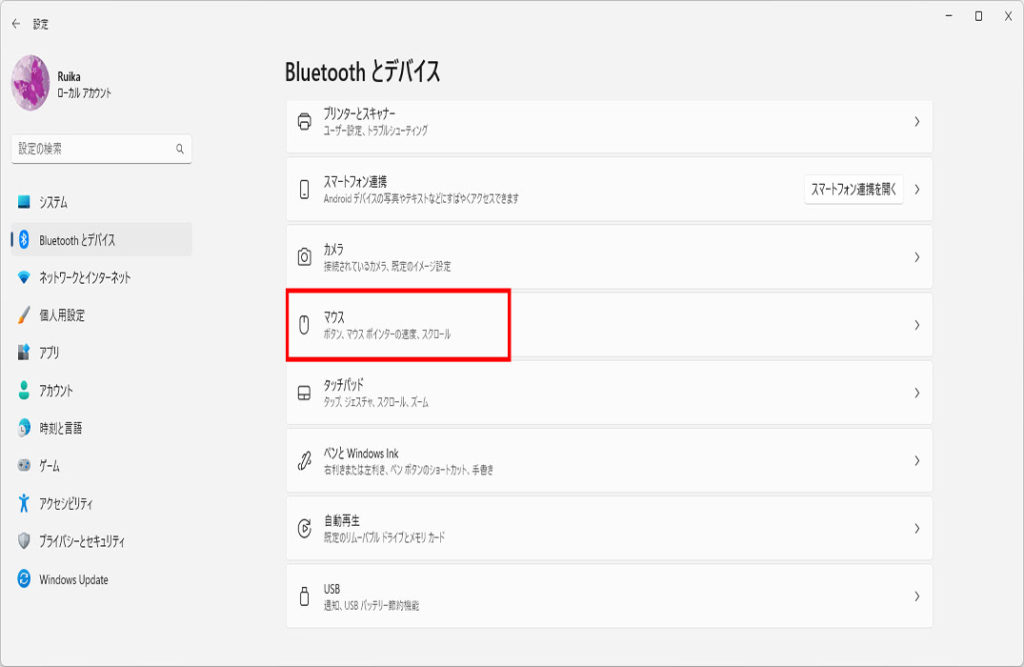Click the スマートフォン連携を開く button

[853, 189]
